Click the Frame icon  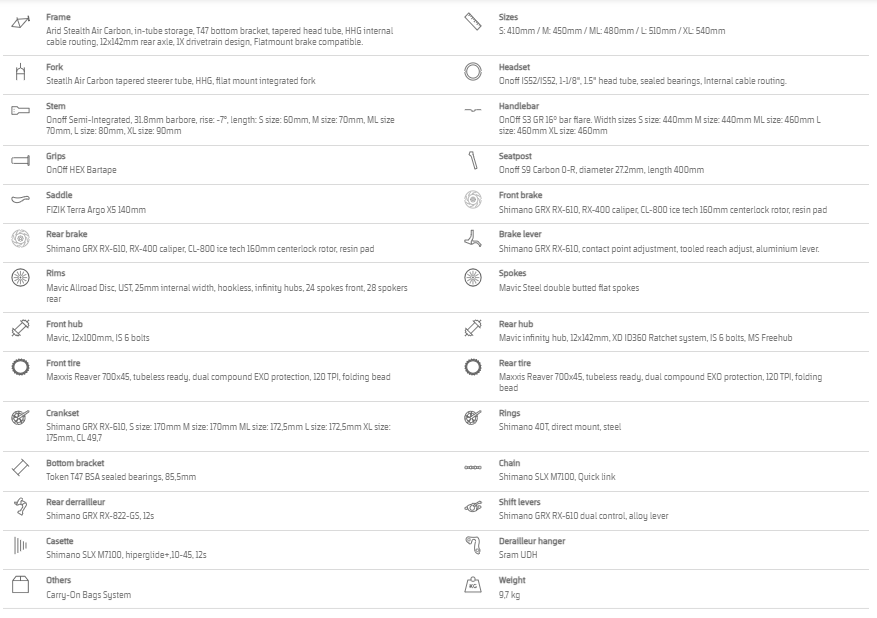tap(20, 23)
